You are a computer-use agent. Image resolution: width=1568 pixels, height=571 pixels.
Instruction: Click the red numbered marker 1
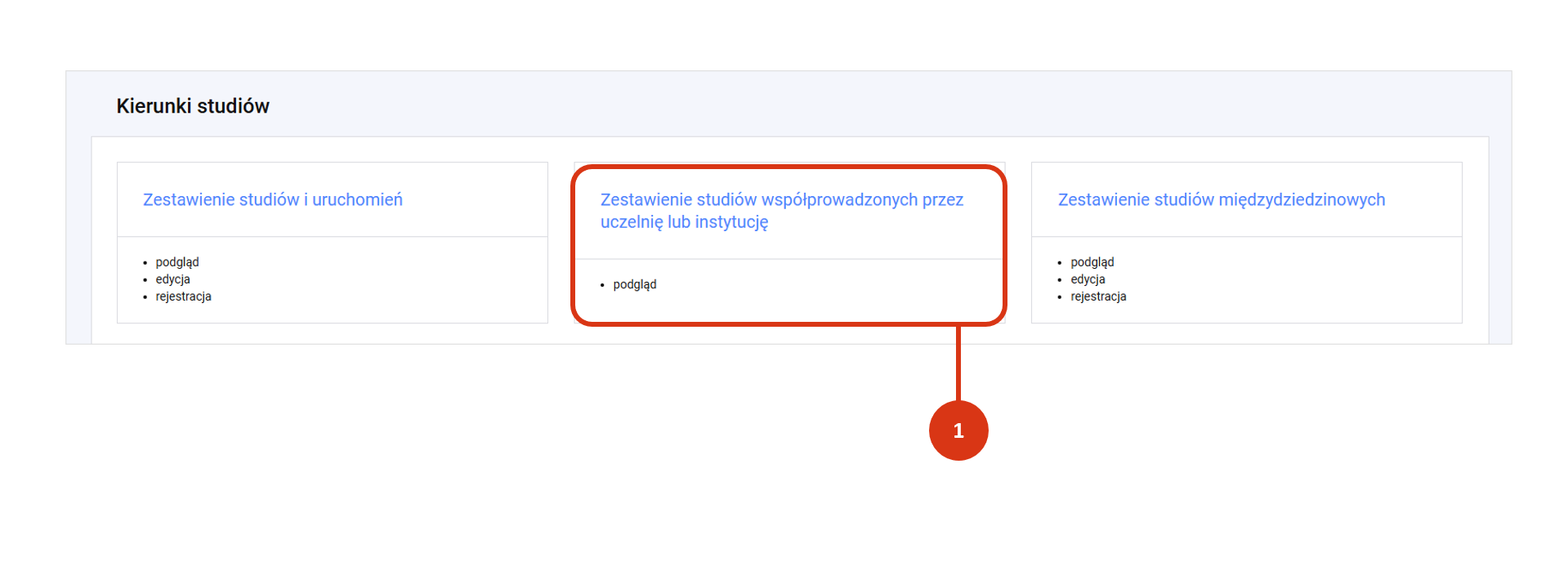(x=958, y=430)
